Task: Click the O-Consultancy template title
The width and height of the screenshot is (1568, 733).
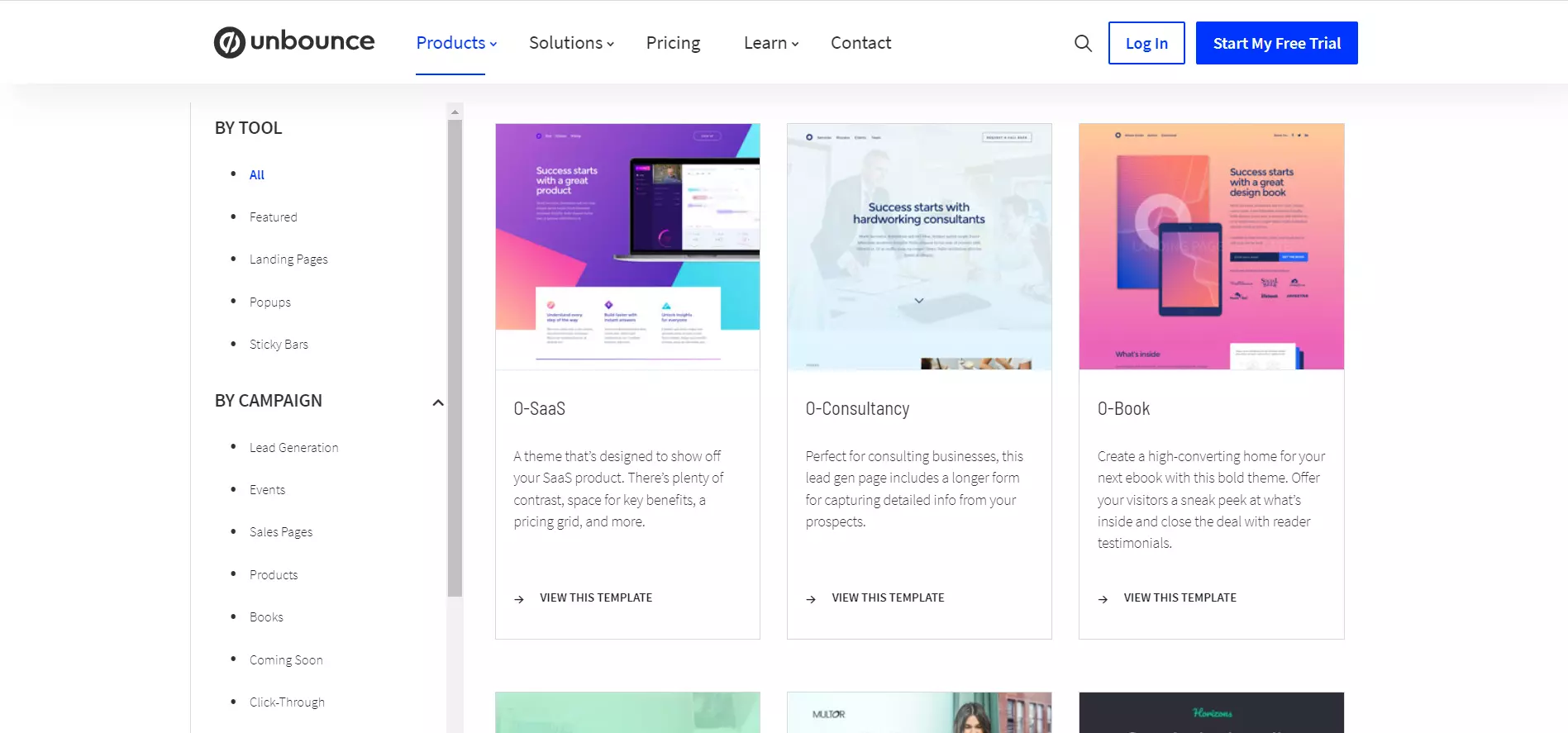Action: pyautogui.click(x=857, y=409)
